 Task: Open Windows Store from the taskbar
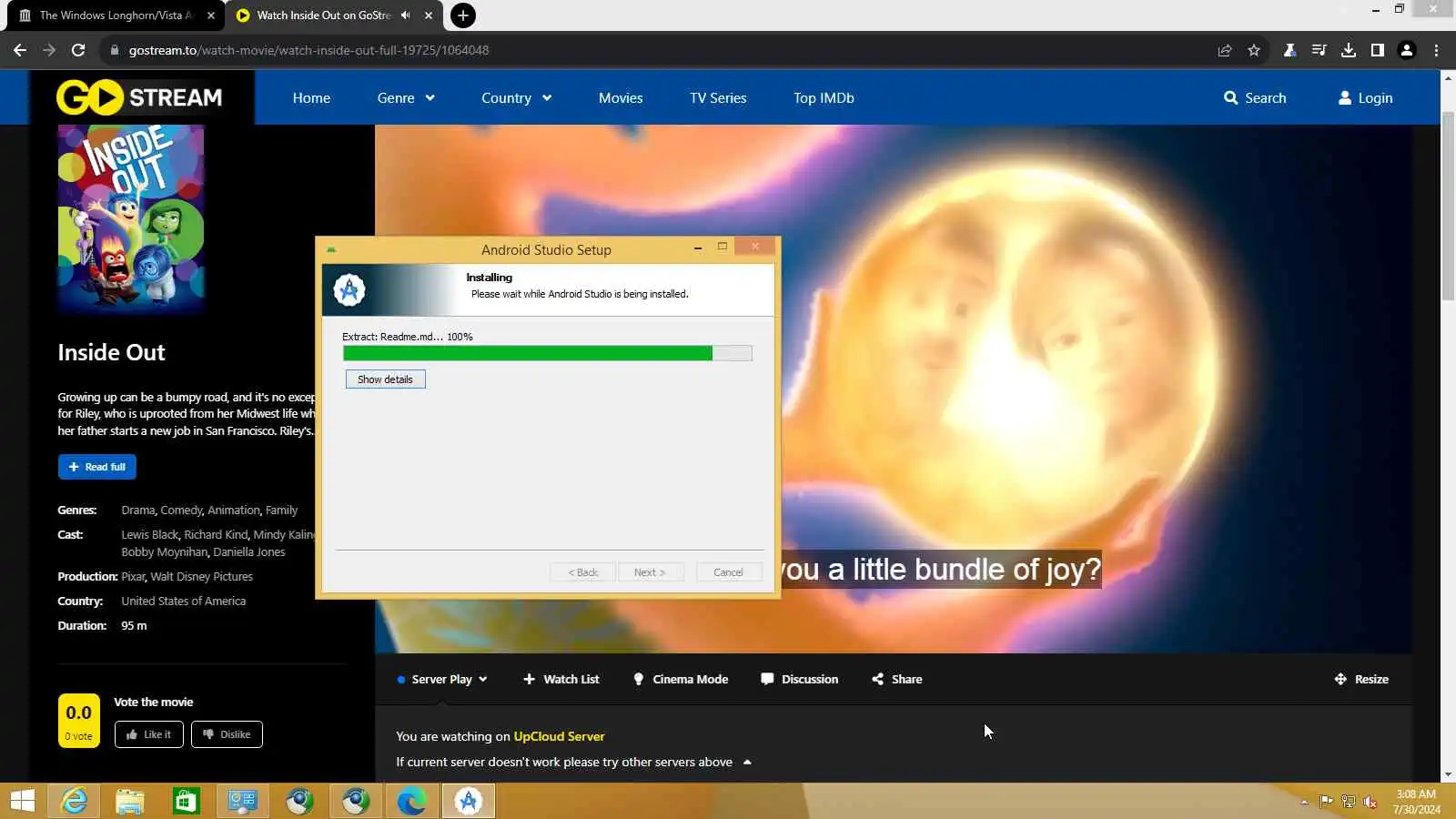coord(187,801)
